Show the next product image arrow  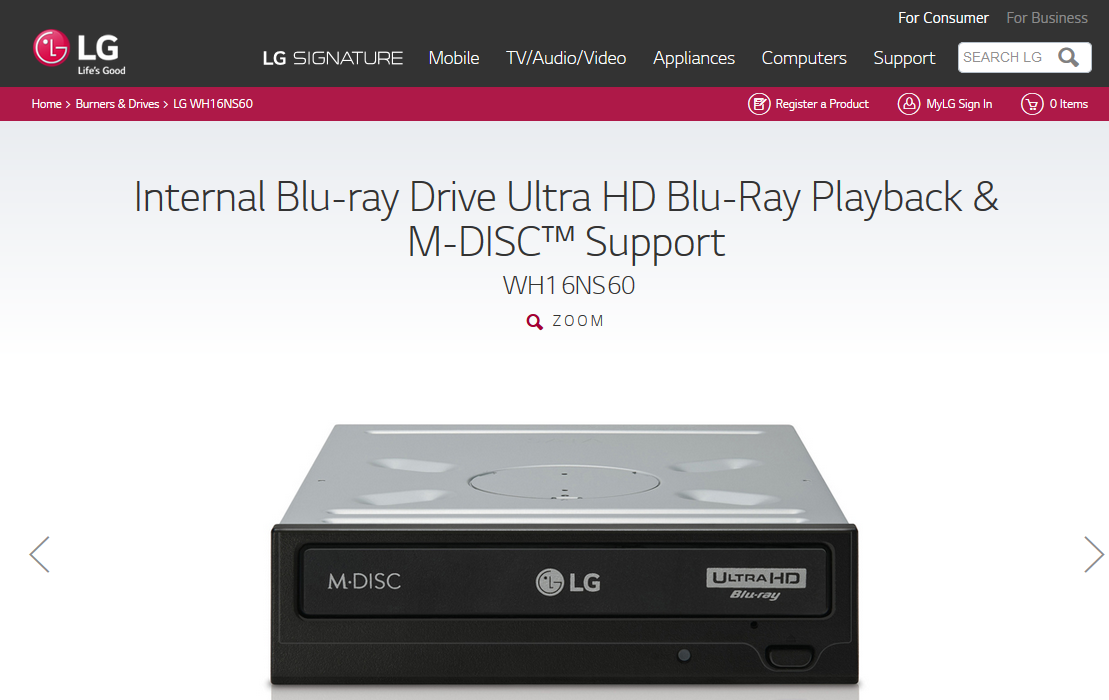[1093, 554]
